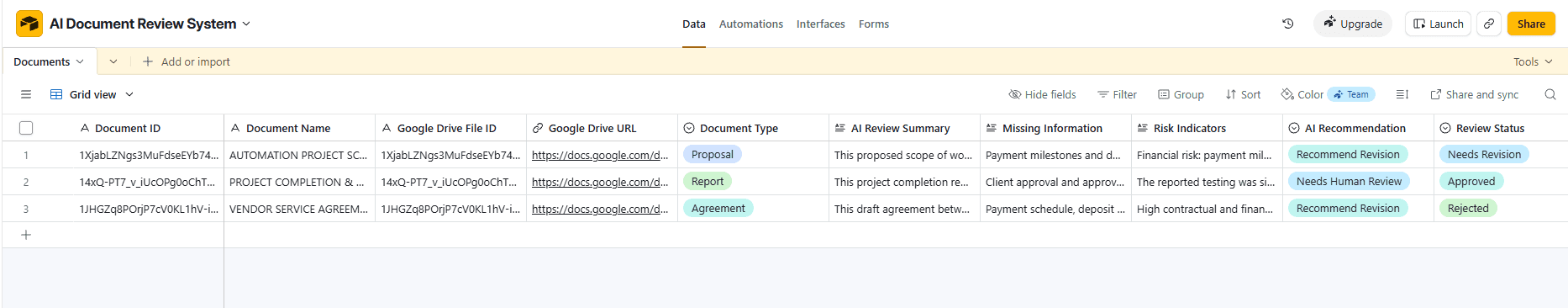Click Recommend Revision tag in row 1

(x=1348, y=155)
